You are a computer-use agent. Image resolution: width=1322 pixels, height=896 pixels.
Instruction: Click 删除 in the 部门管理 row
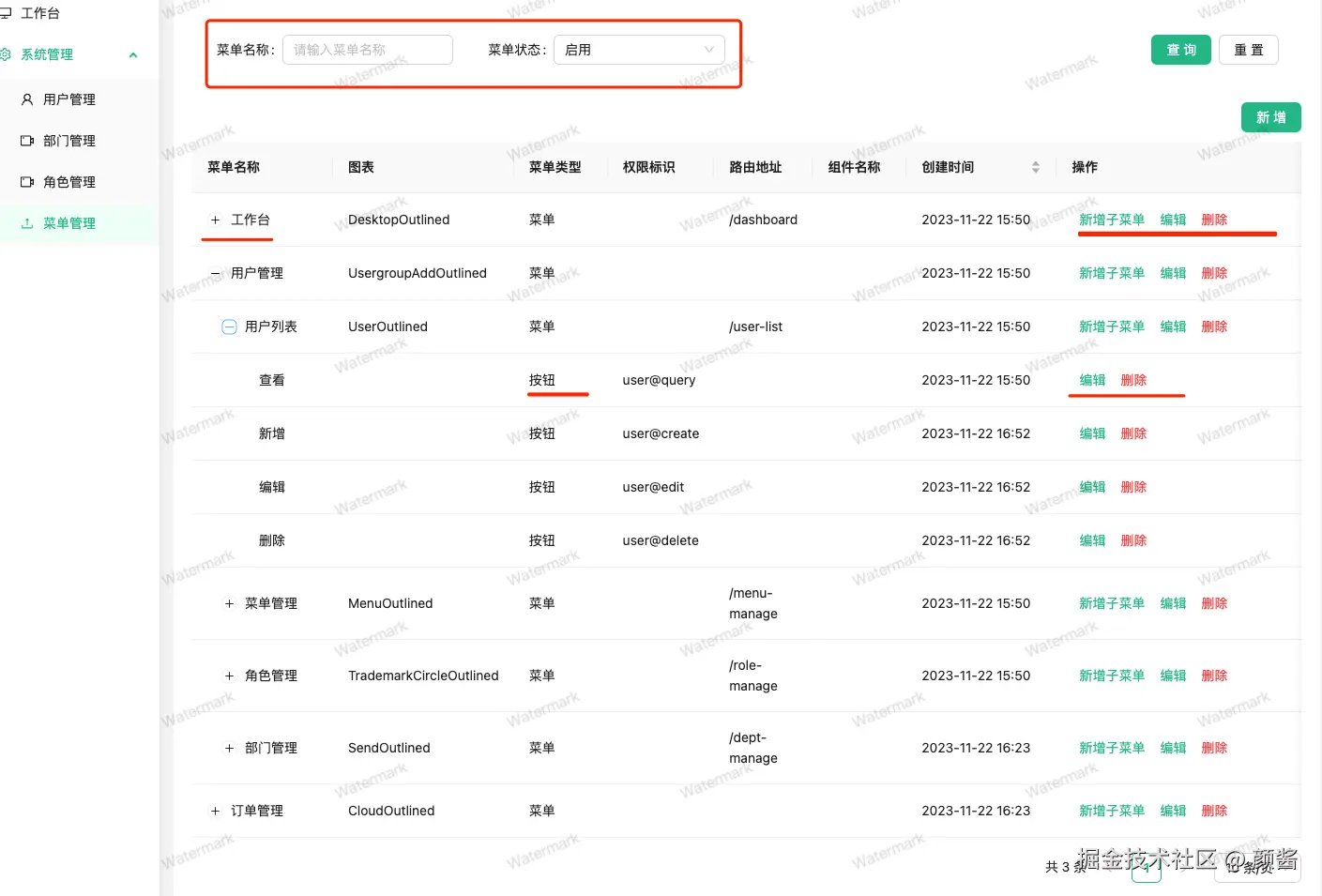tap(1214, 748)
